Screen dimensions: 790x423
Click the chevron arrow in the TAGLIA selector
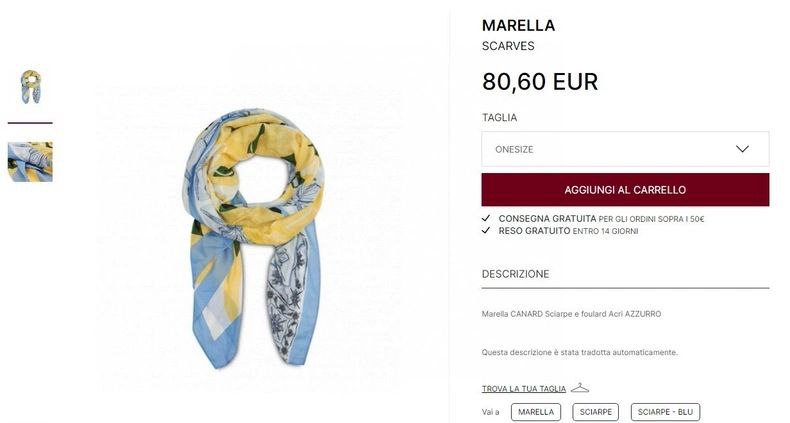click(x=742, y=149)
